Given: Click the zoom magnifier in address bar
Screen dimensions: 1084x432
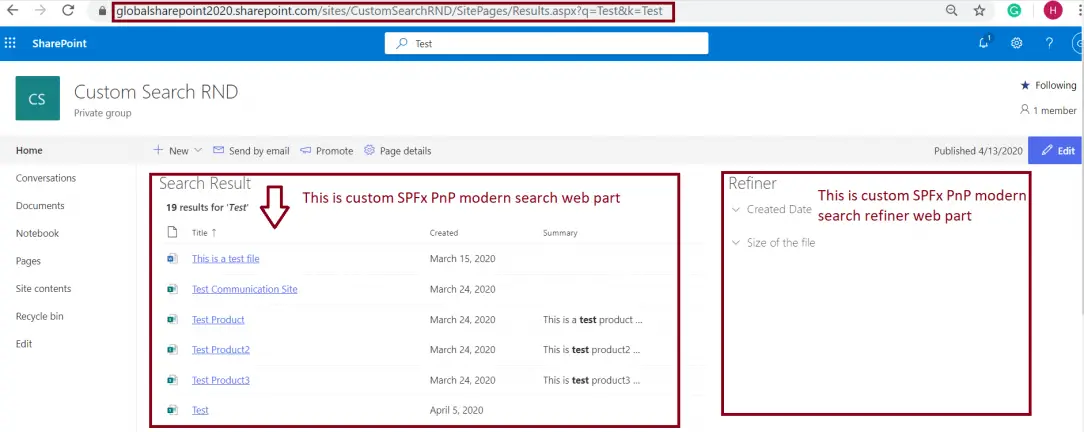Looking at the screenshot, I should [952, 10].
